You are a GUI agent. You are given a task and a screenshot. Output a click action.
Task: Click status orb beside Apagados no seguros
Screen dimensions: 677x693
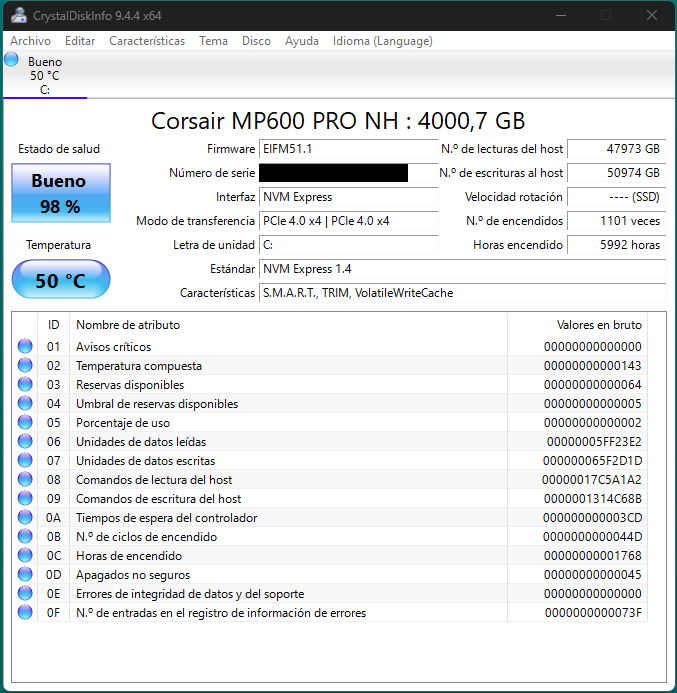click(25, 574)
